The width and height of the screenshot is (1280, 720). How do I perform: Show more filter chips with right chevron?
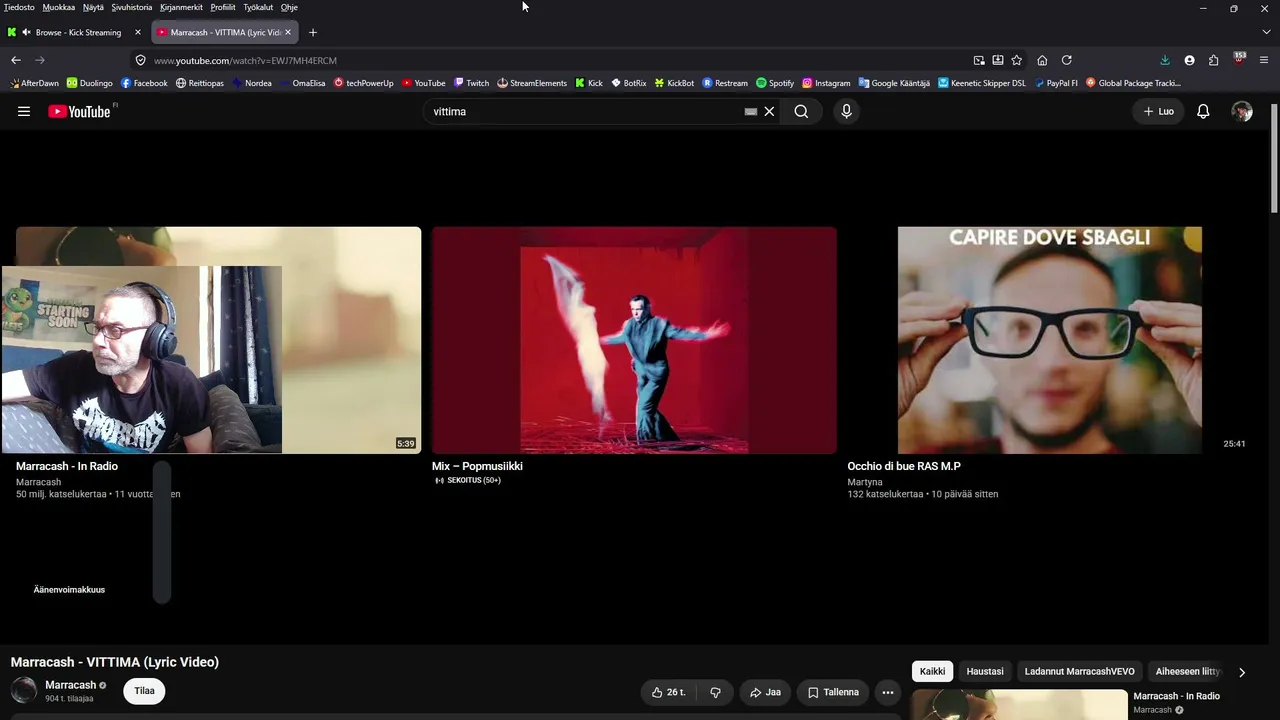(1242, 672)
